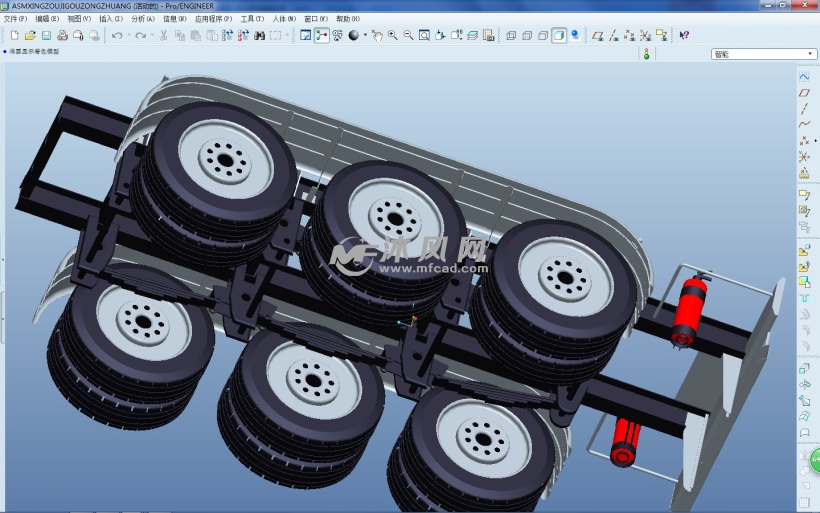Viewport: 820px width, 513px height.
Task: Toggle coordinate systems display
Action: 645,35
